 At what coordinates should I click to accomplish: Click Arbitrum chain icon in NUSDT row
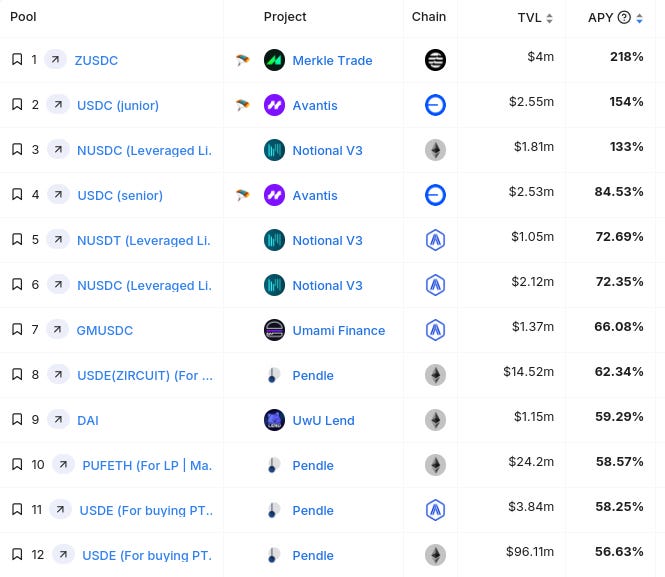[435, 240]
